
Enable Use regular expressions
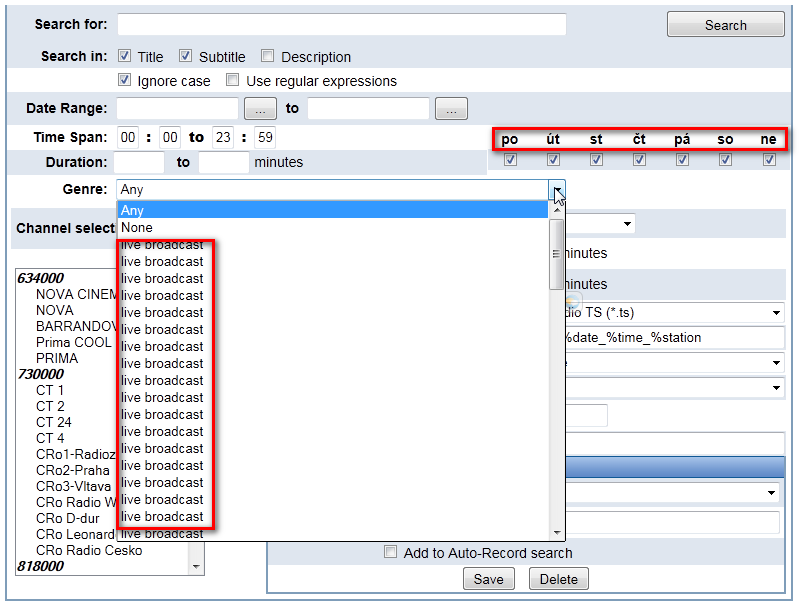click(233, 80)
